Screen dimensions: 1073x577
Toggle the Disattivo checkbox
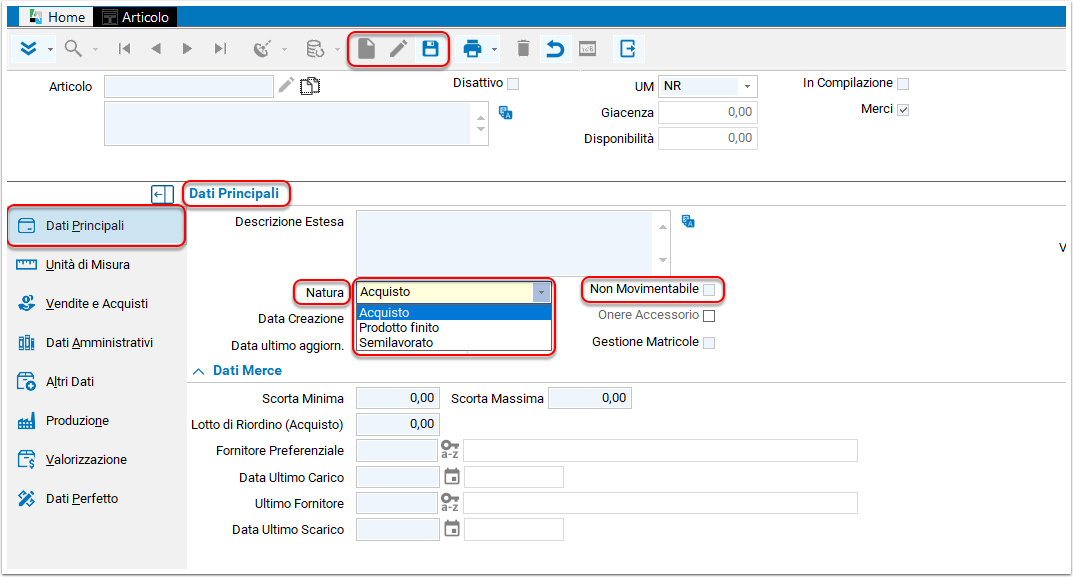click(x=513, y=84)
